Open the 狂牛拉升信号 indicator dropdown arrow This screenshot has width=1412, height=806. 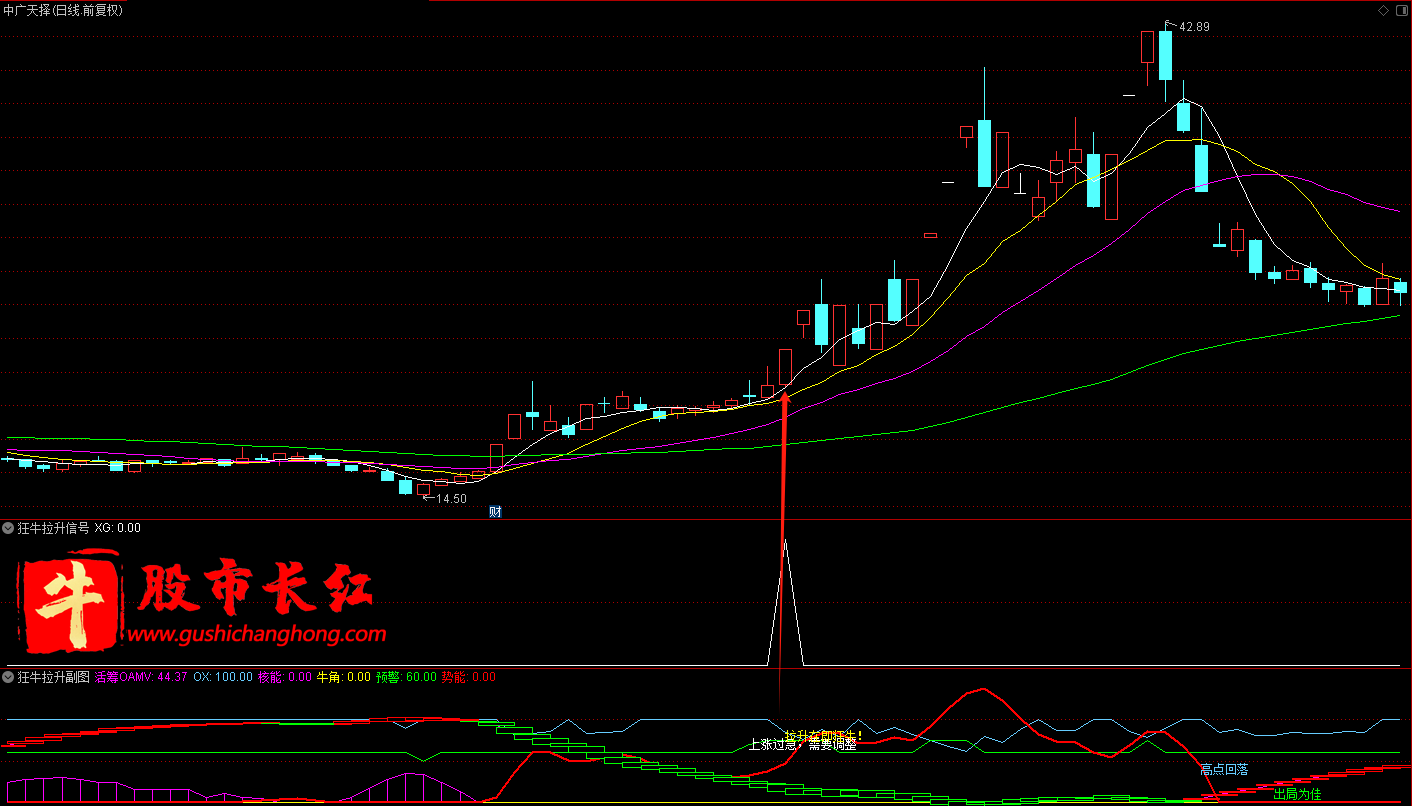click(x=8, y=528)
